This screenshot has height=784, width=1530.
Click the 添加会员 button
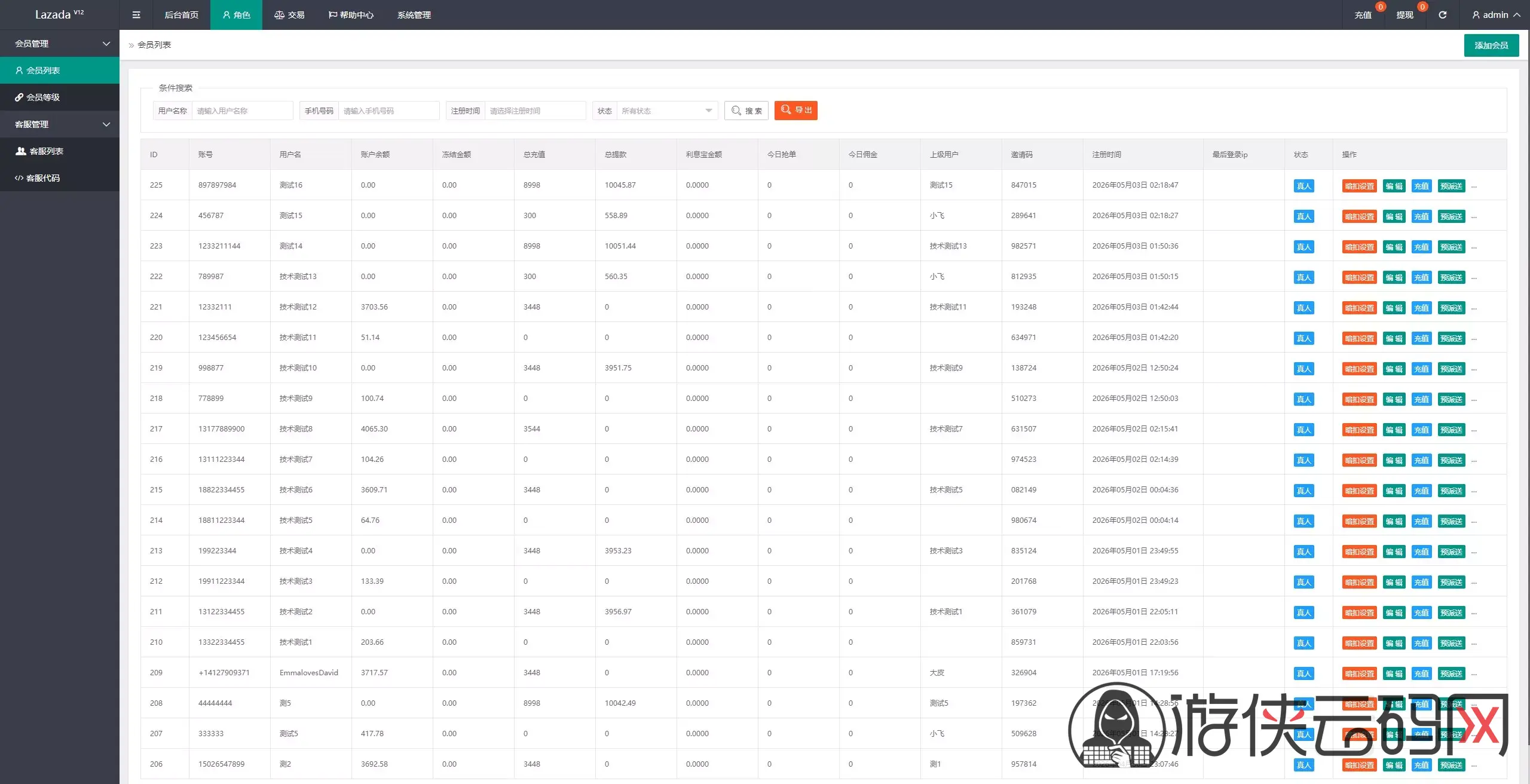(1491, 45)
